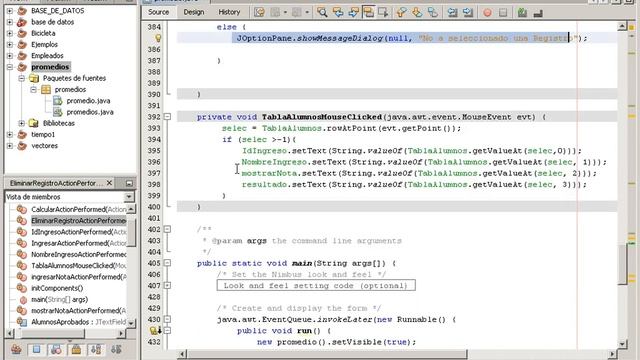Switch to the History tab
640x360 pixels.
point(229,12)
